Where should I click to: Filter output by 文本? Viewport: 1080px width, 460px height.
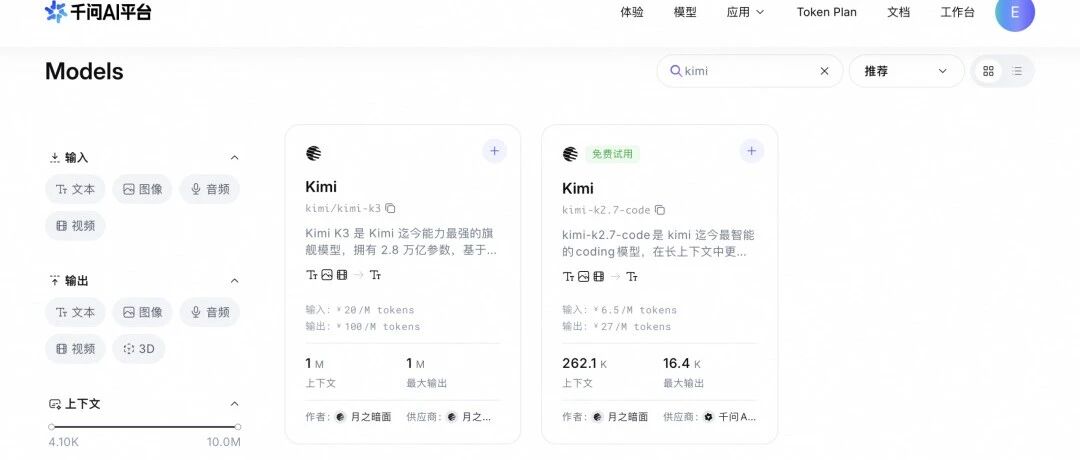click(75, 312)
